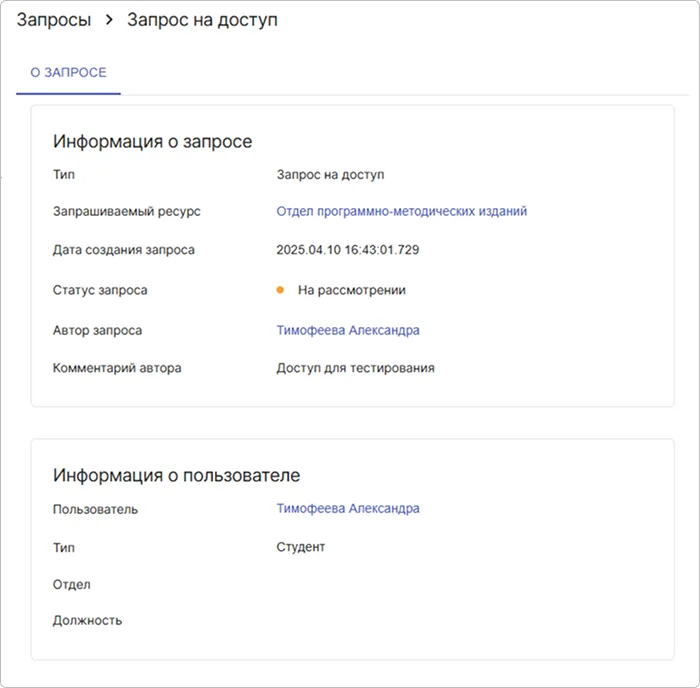Click the Запрашиваемый ресурс label

tap(126, 212)
